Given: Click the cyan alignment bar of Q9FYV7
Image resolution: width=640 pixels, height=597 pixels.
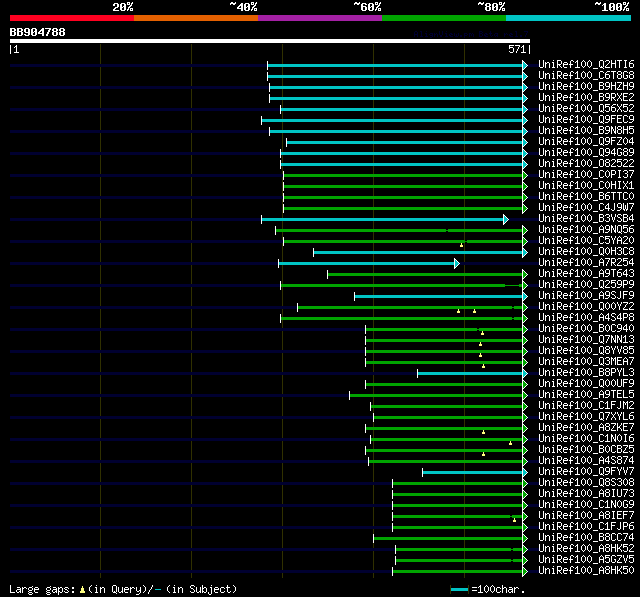Looking at the screenshot, I should coord(472,473).
